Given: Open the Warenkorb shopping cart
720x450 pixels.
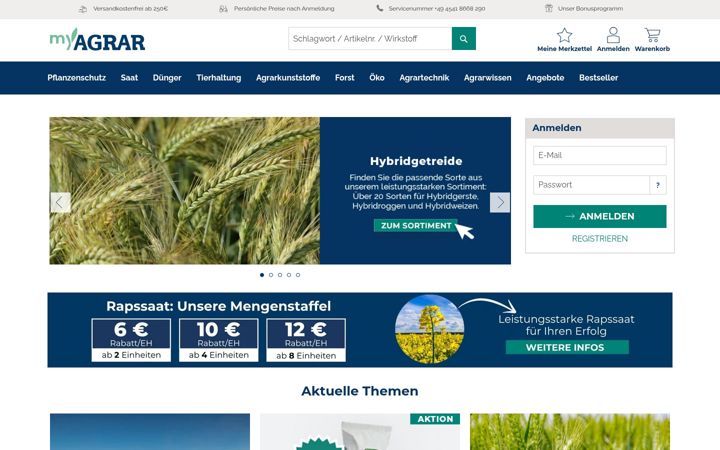Looking at the screenshot, I should click(652, 35).
